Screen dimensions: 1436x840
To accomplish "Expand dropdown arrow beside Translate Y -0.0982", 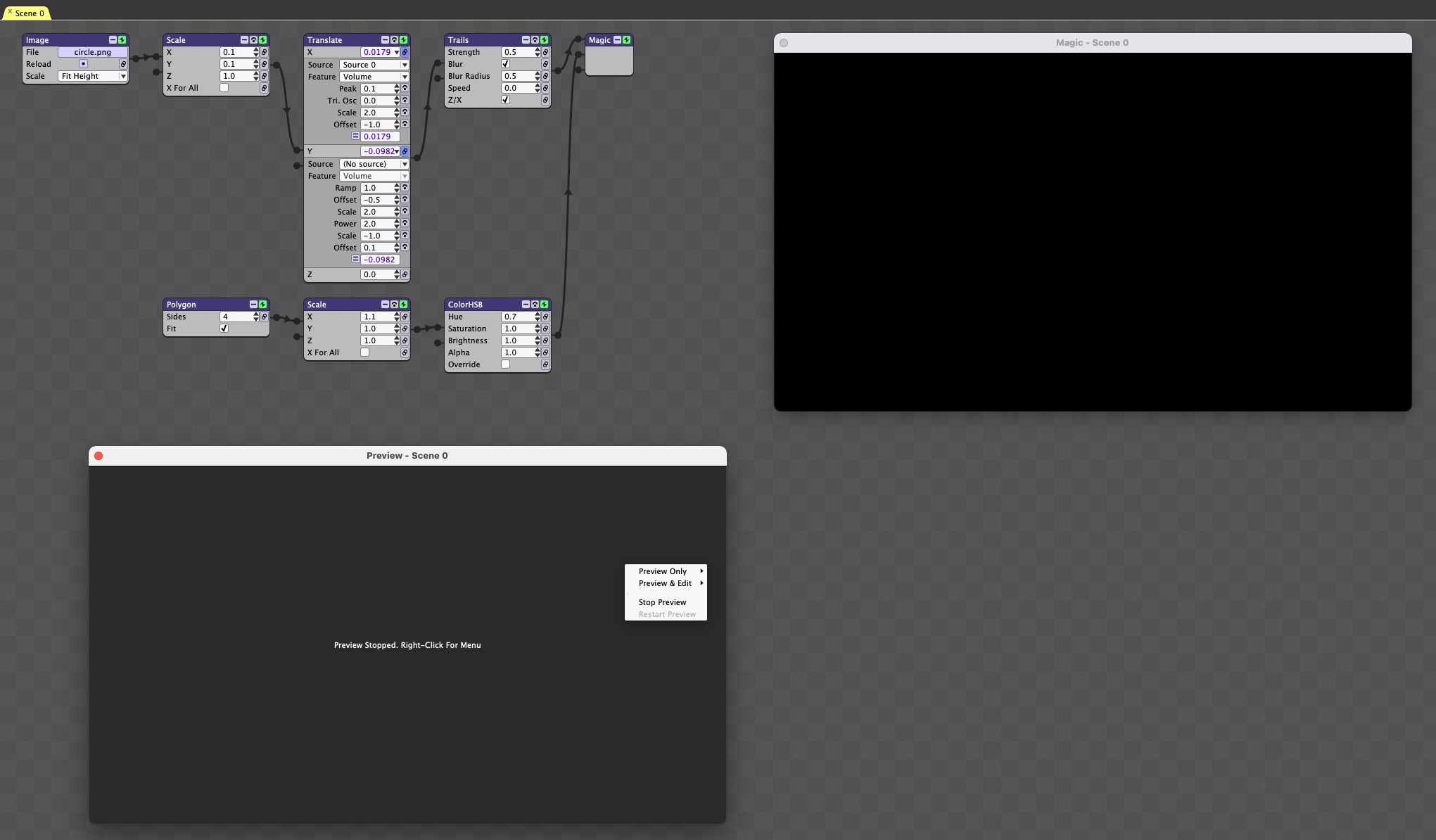I will pyautogui.click(x=397, y=151).
